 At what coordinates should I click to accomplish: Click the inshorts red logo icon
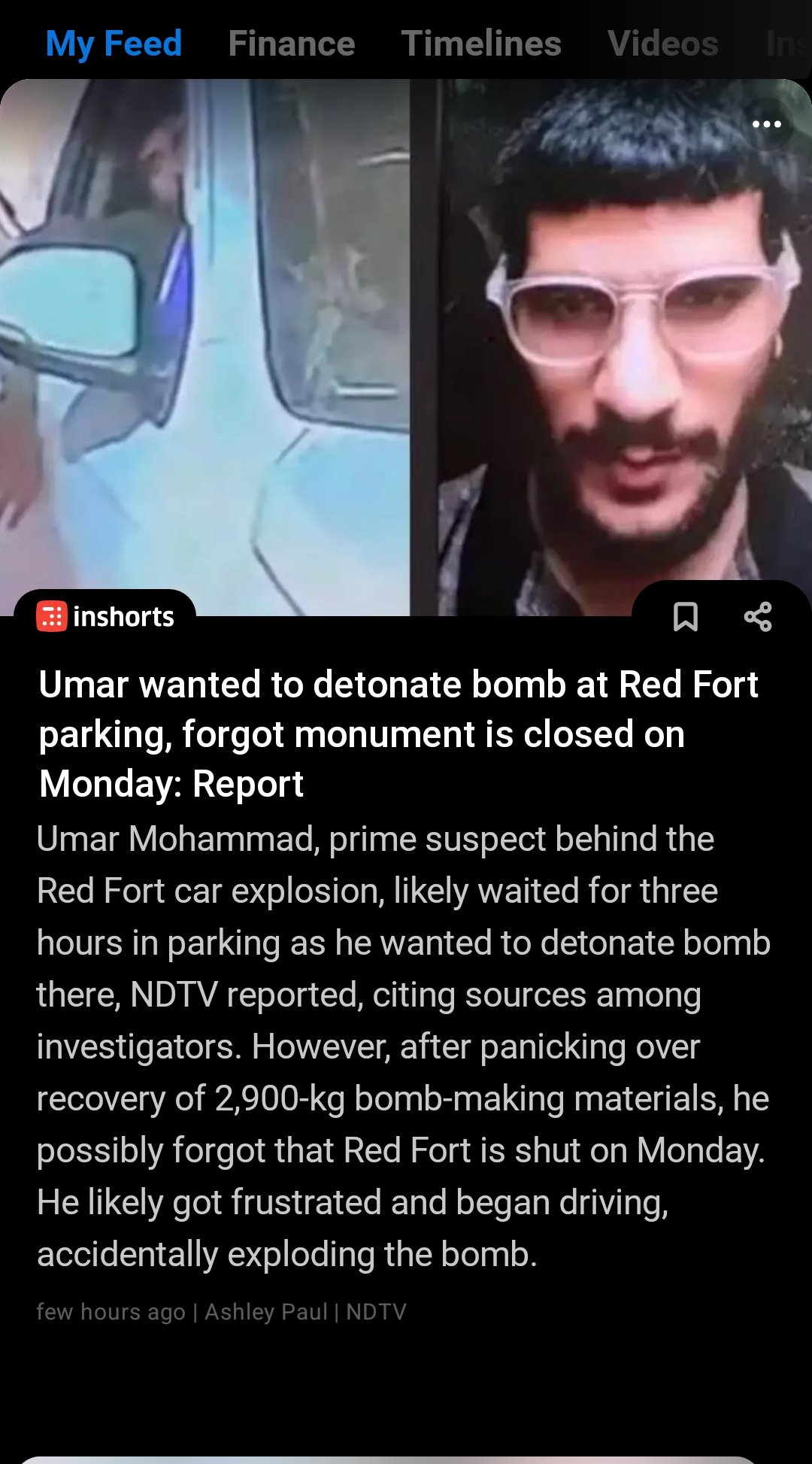point(52,617)
